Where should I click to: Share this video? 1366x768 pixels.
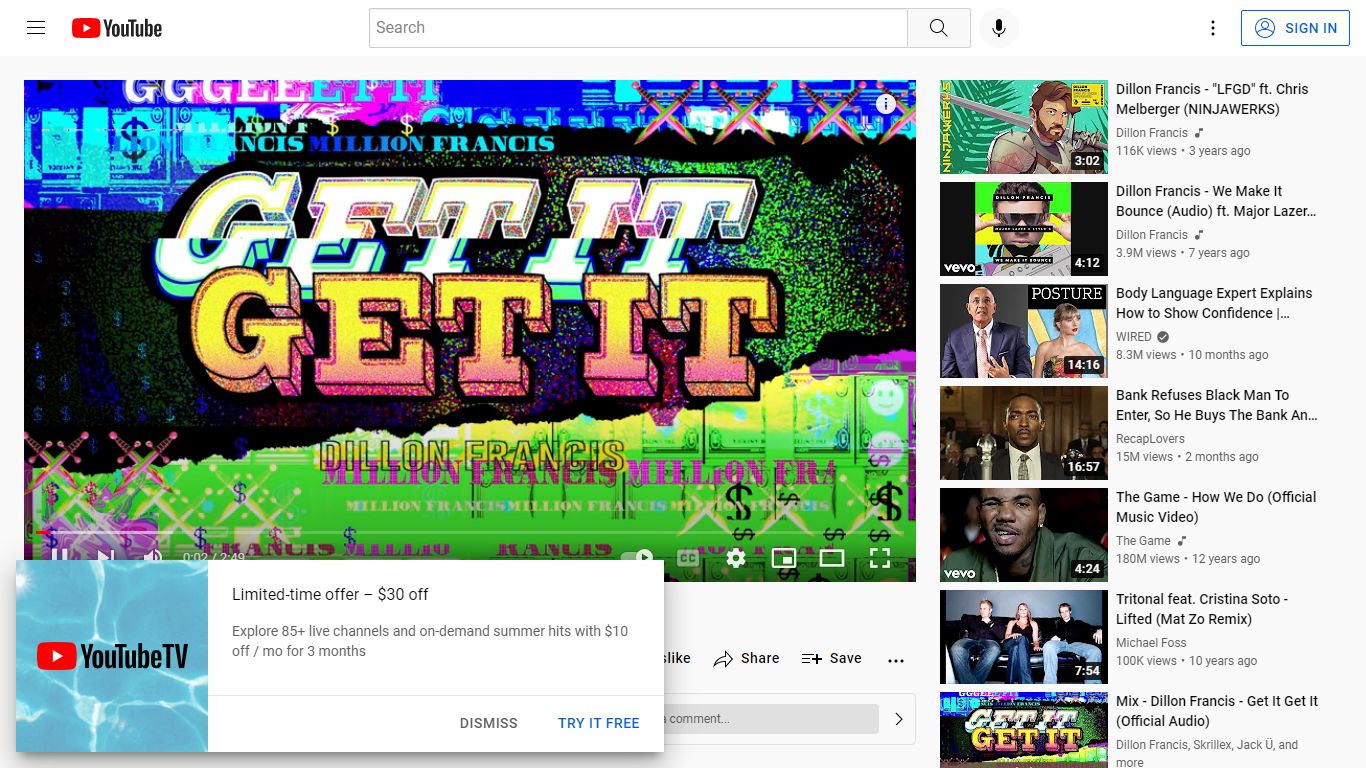[746, 658]
